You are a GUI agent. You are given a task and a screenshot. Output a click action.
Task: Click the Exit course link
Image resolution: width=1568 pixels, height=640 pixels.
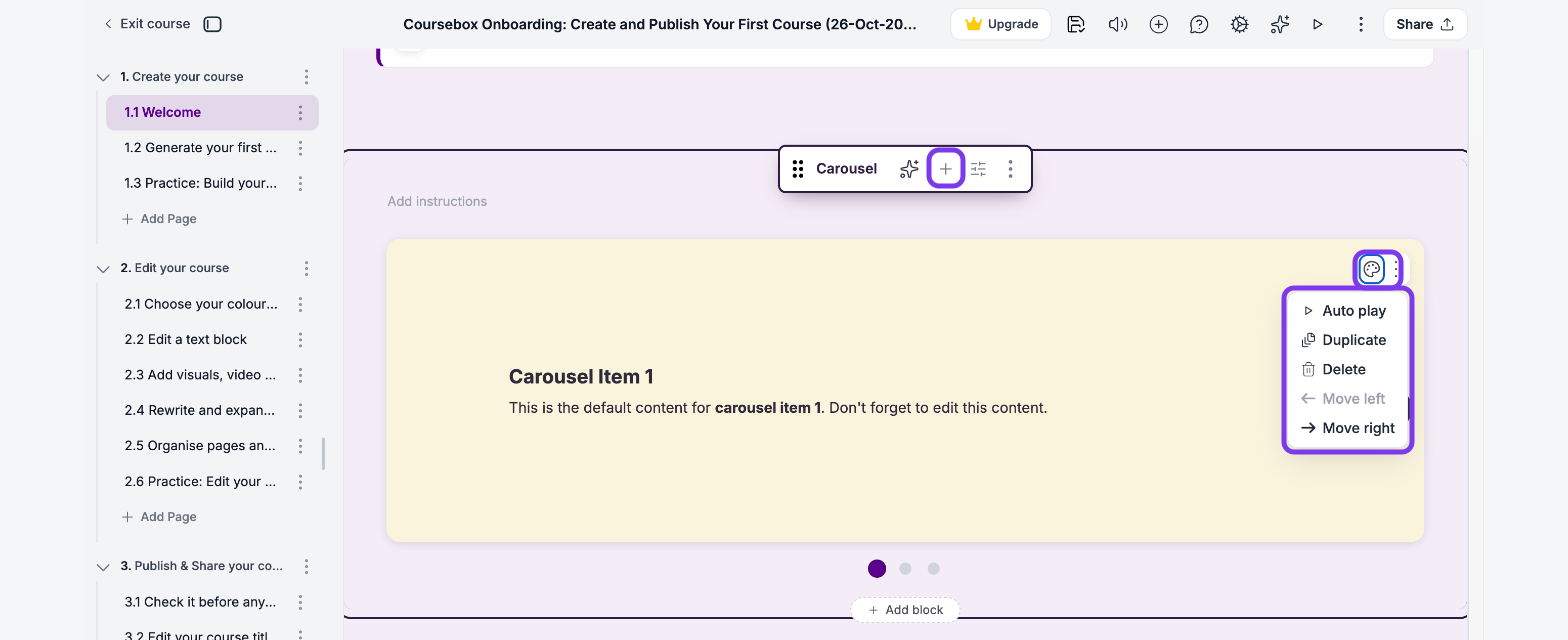[x=147, y=24]
